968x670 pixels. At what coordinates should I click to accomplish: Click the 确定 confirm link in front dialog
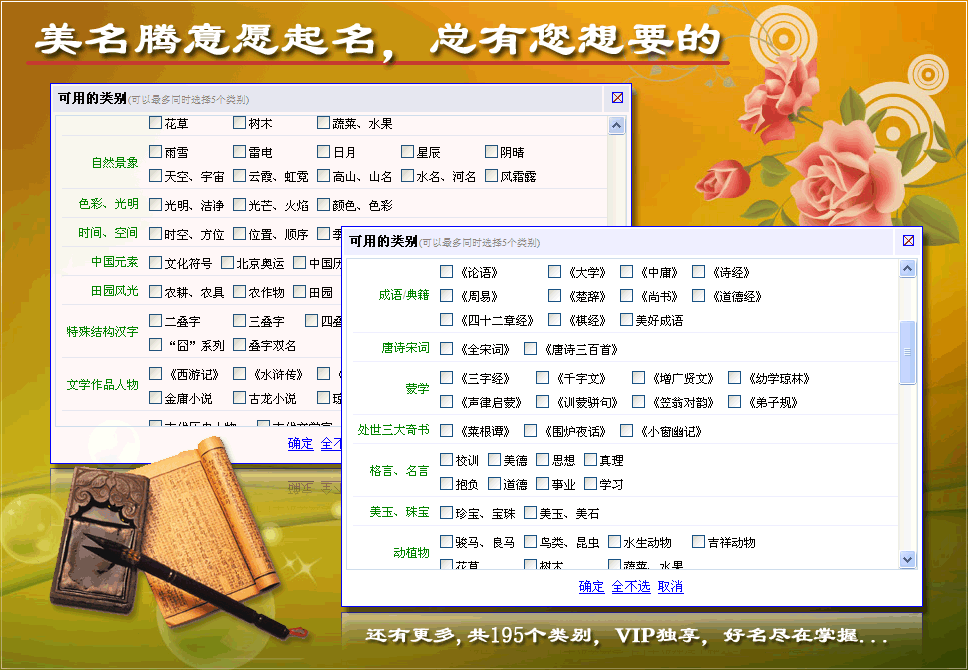[x=590, y=587]
